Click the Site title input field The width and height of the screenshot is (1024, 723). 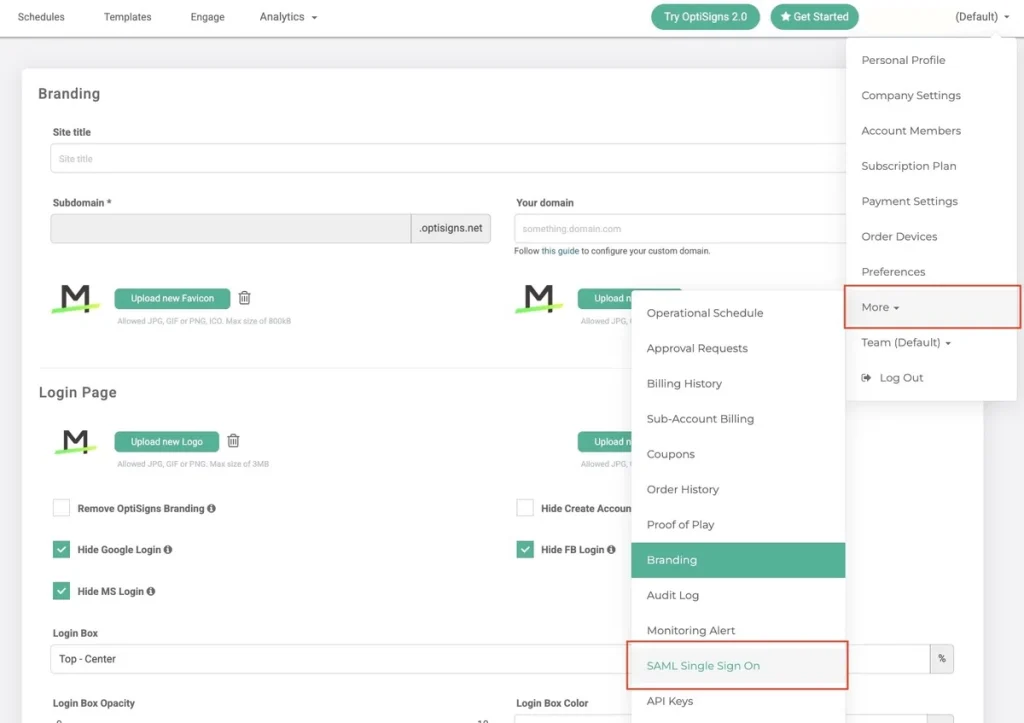click(x=450, y=159)
